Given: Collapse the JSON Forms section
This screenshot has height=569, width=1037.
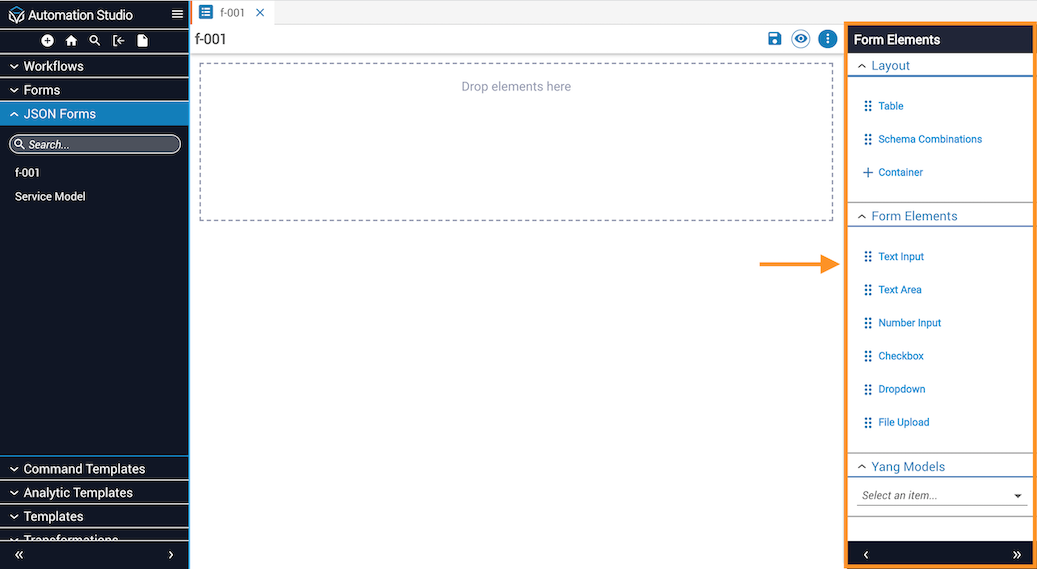Looking at the screenshot, I should coord(95,114).
